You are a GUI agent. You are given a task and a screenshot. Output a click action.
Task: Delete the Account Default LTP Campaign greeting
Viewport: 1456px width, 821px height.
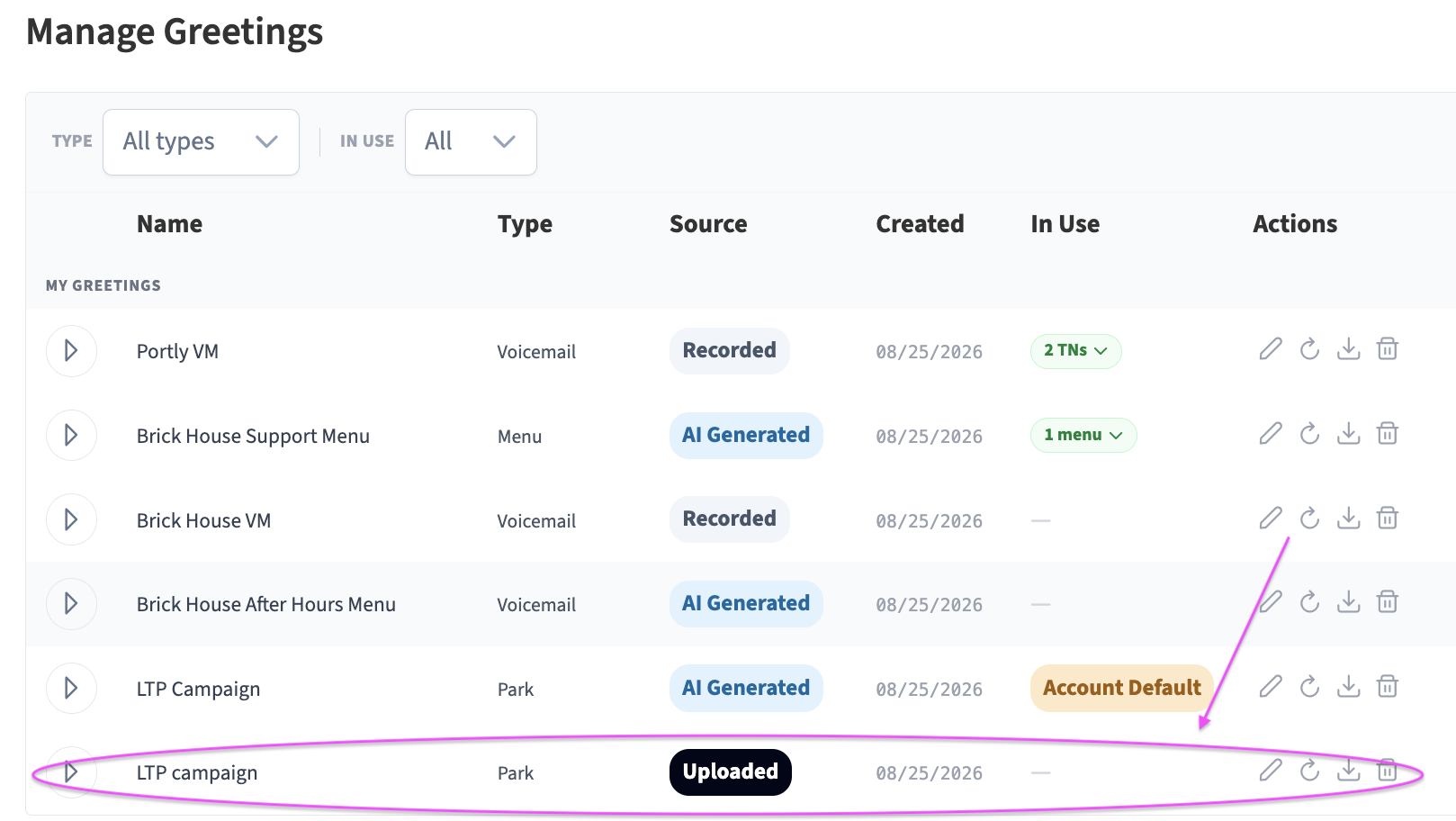[1388, 687]
